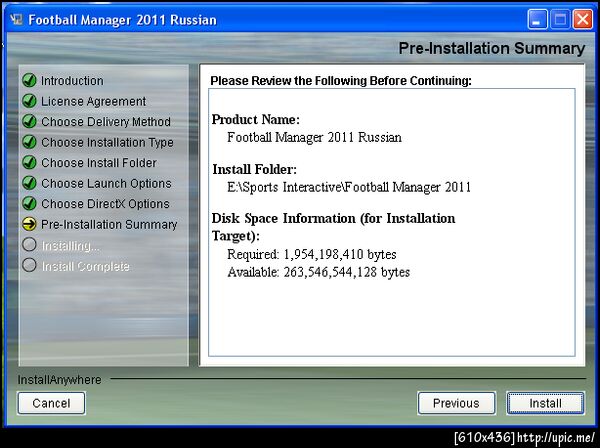The height and width of the screenshot is (448, 600).
Task: Click the Football Manager 2011 Russian window title
Action: click(x=122, y=20)
